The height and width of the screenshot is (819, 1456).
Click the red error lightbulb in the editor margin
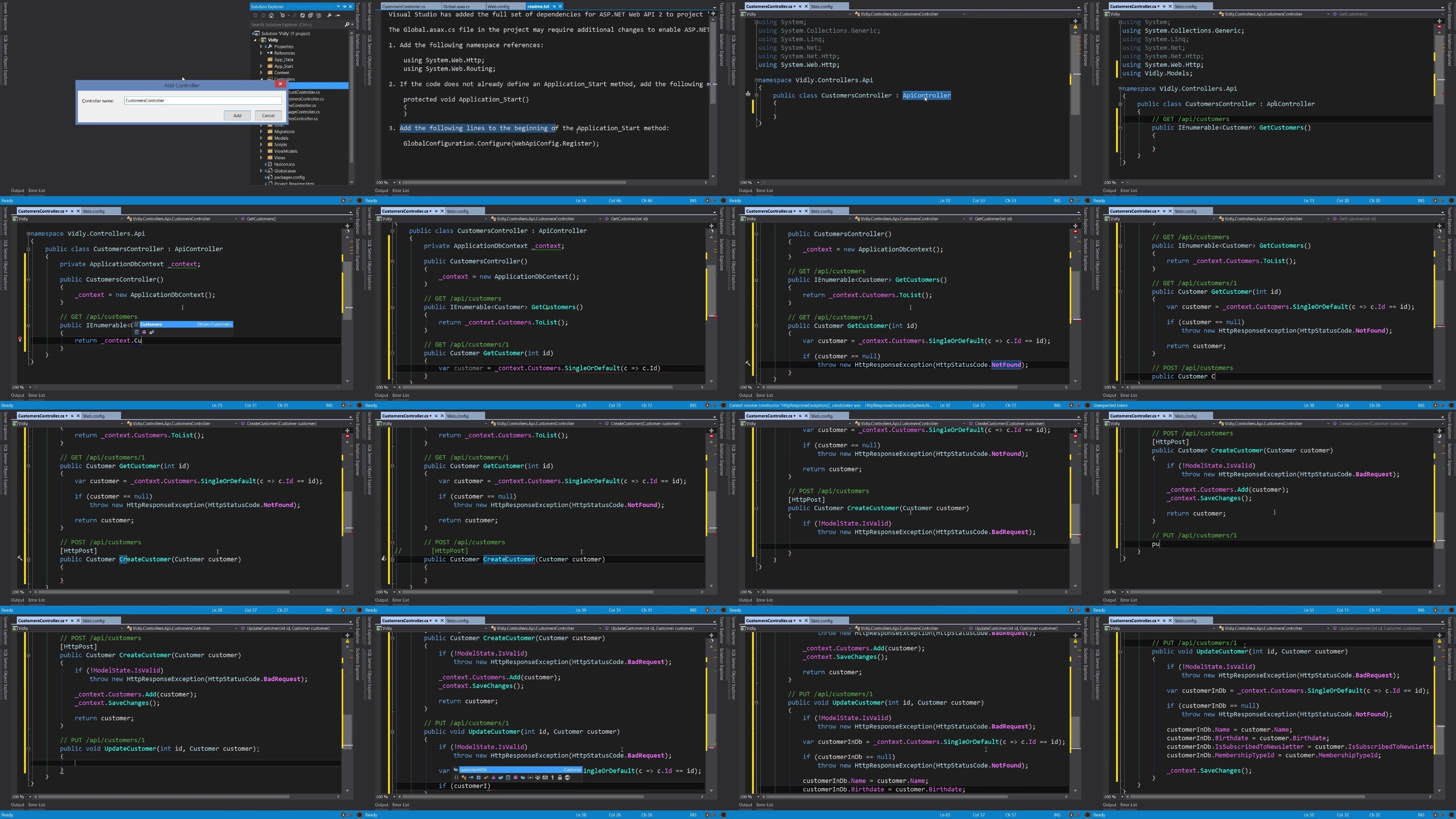pos(20,340)
